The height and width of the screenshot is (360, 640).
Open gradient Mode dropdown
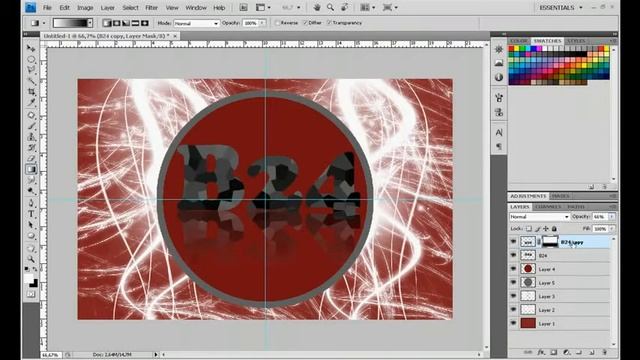pos(197,23)
